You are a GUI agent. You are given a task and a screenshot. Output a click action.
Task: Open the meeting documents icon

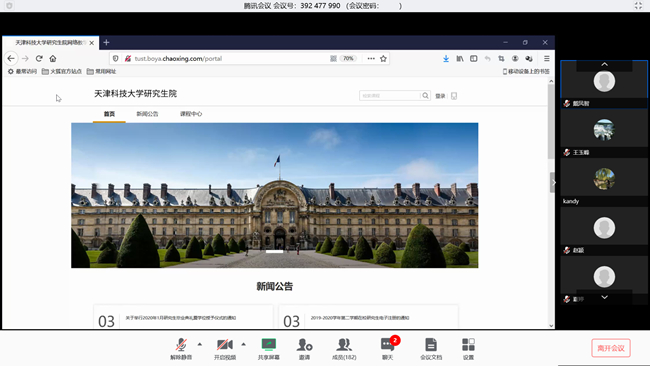[431, 344]
